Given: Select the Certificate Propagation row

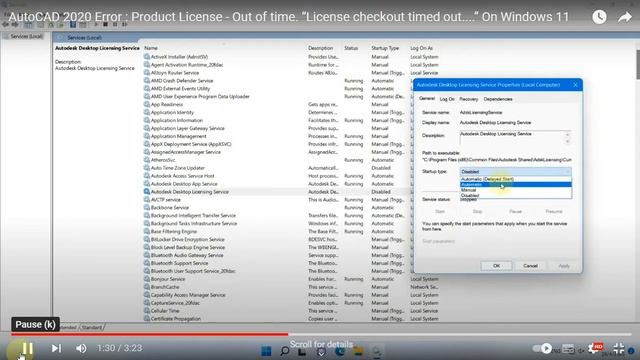Looking at the screenshot, I should [291, 319].
